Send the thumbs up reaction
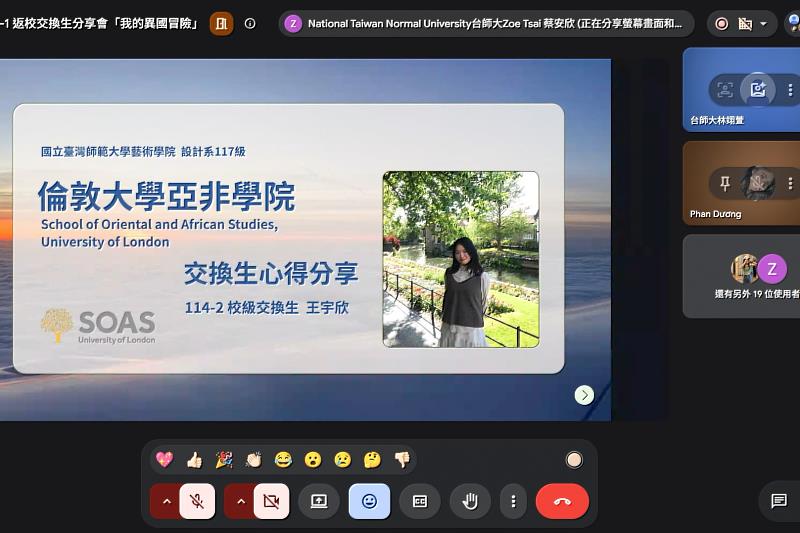Screen dimensions: 800x533 click(194, 460)
